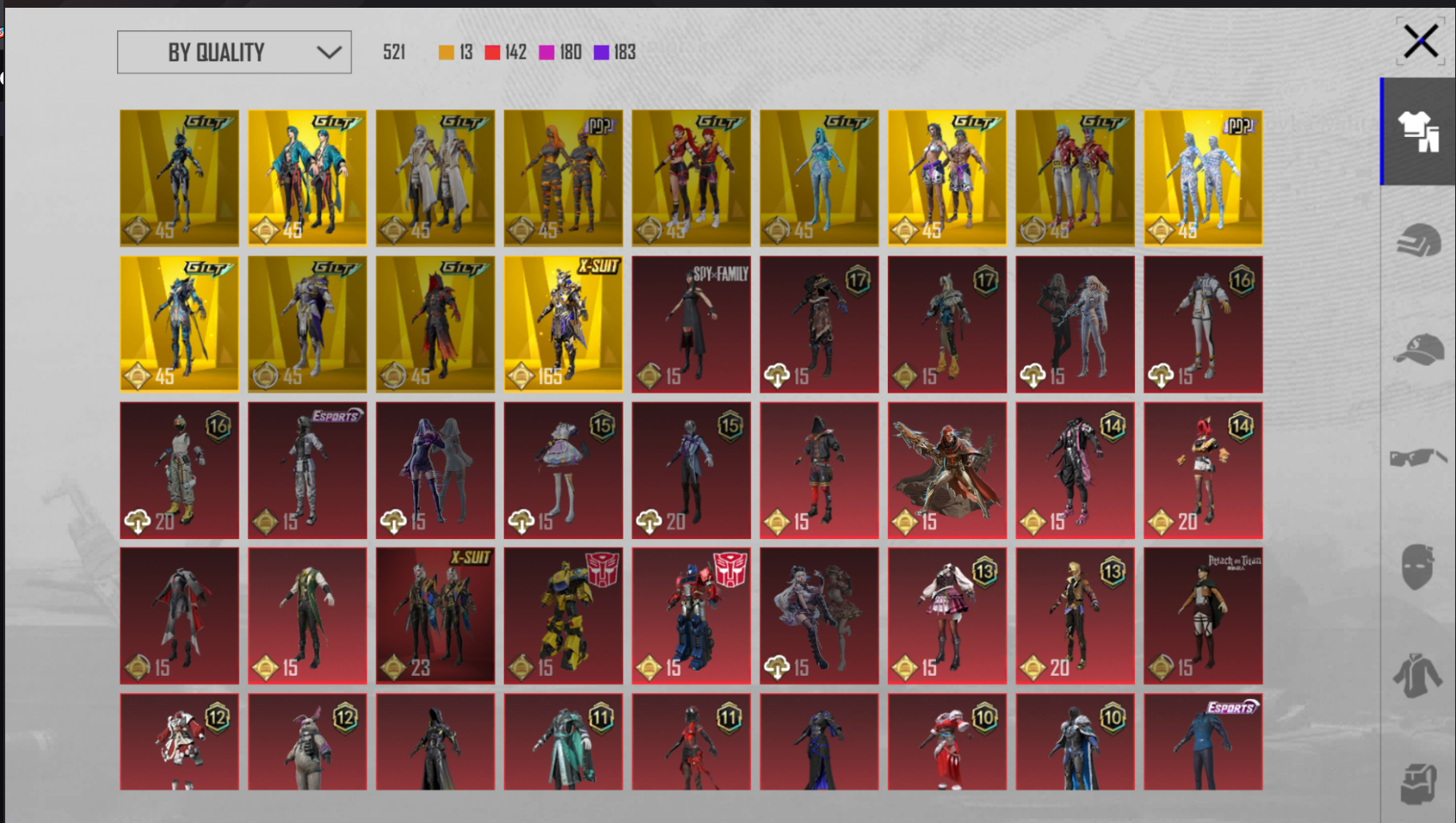Select the grey Esports outfit priced 15
Screen dimensions: 1456x823
tap(307, 470)
